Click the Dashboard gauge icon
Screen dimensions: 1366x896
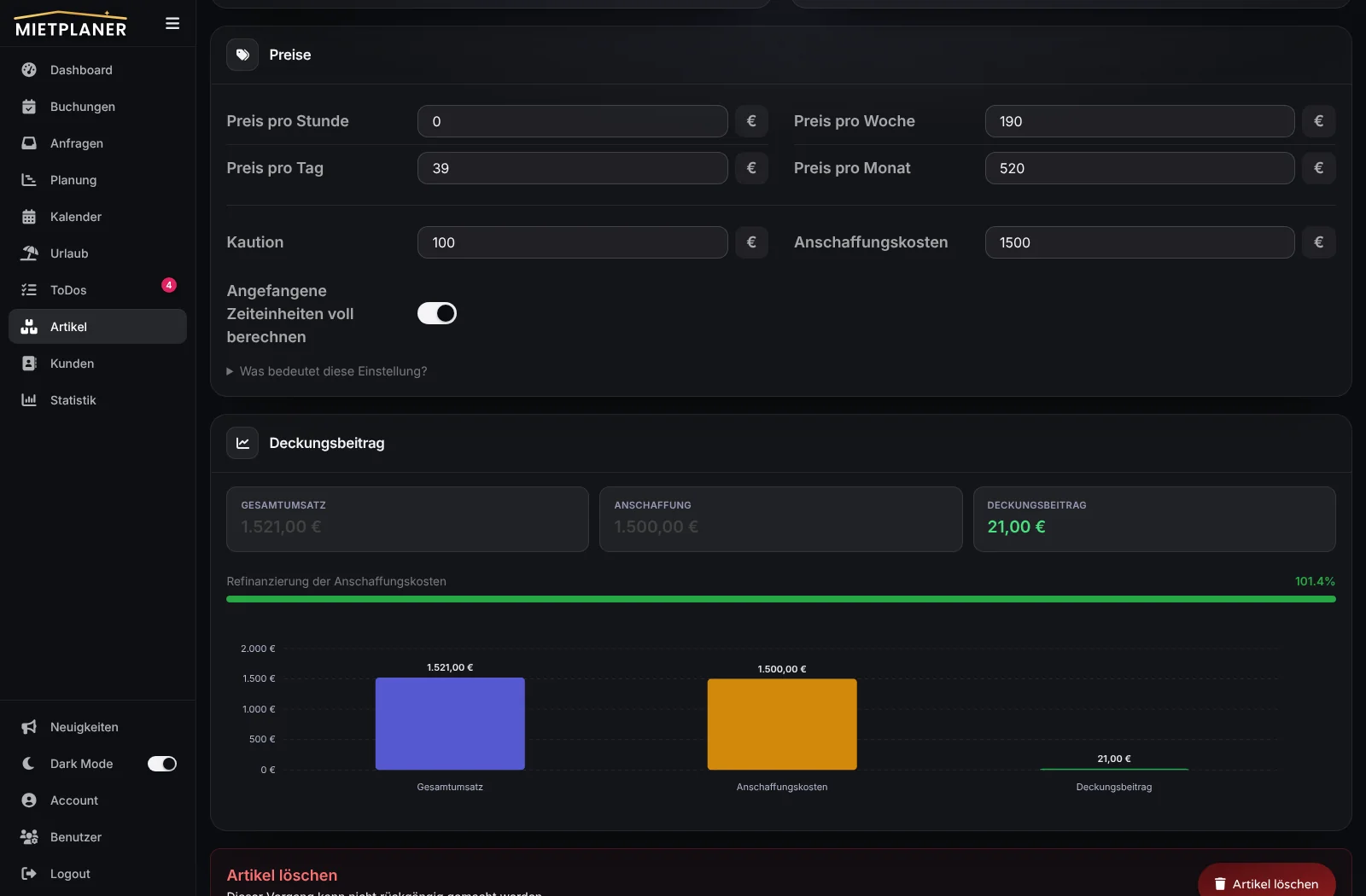point(29,70)
